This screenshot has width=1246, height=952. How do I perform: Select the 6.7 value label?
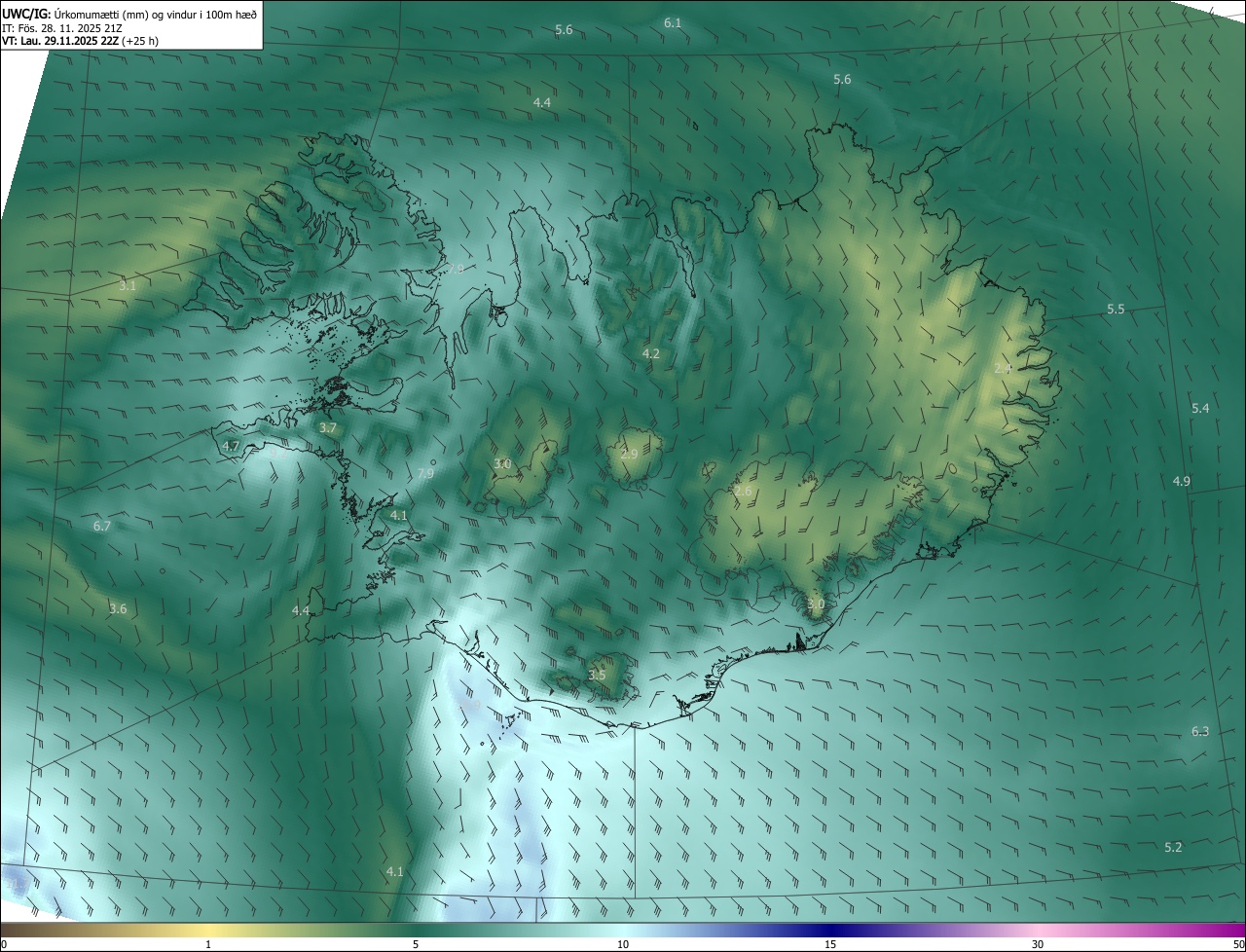[x=102, y=527]
